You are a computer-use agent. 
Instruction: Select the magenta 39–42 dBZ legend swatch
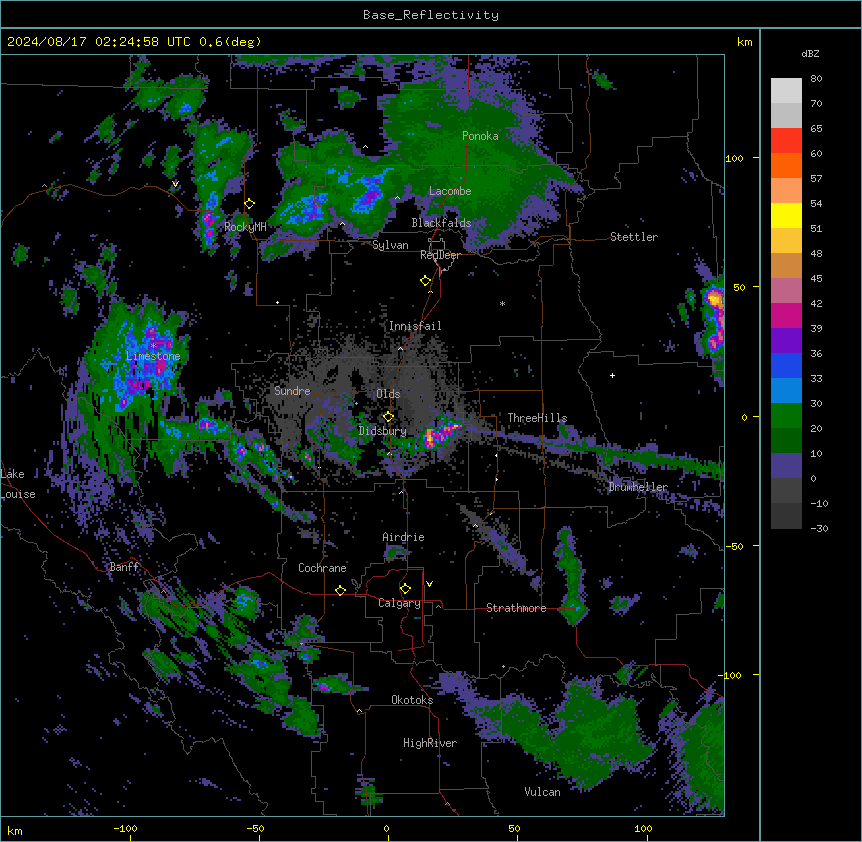(x=786, y=315)
